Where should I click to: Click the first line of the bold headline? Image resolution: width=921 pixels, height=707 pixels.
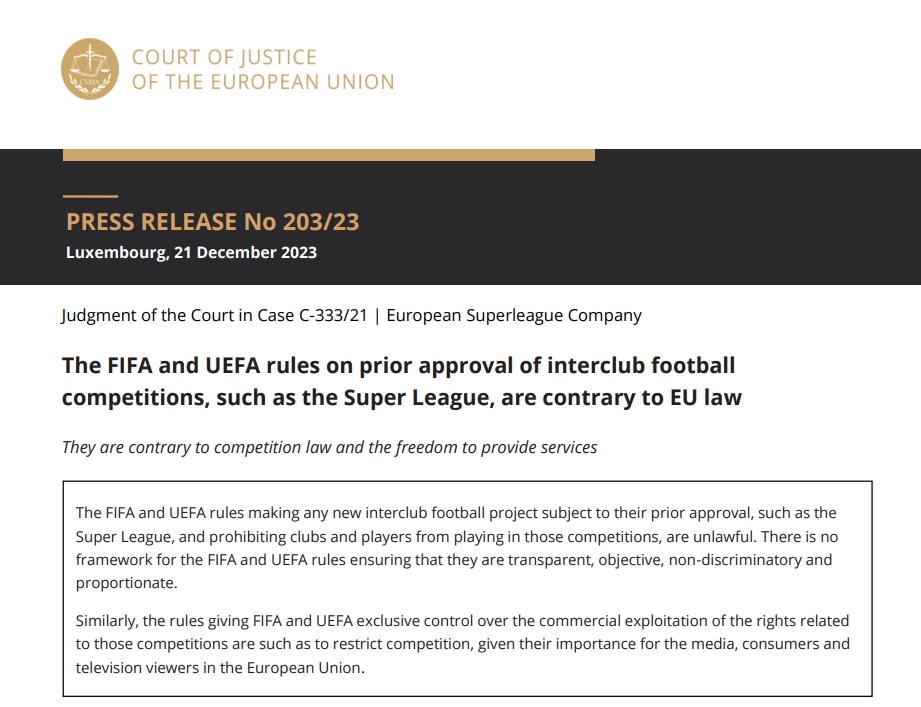coord(398,365)
